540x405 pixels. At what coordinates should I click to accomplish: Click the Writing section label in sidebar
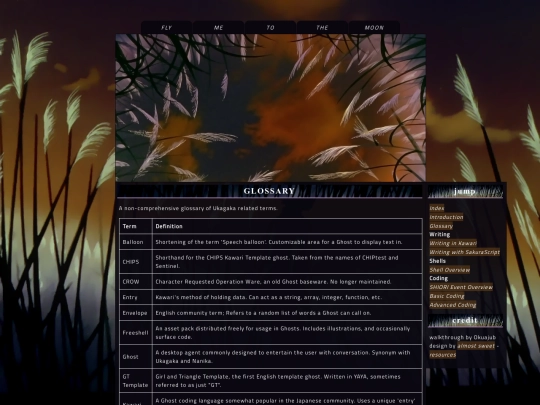coord(439,235)
